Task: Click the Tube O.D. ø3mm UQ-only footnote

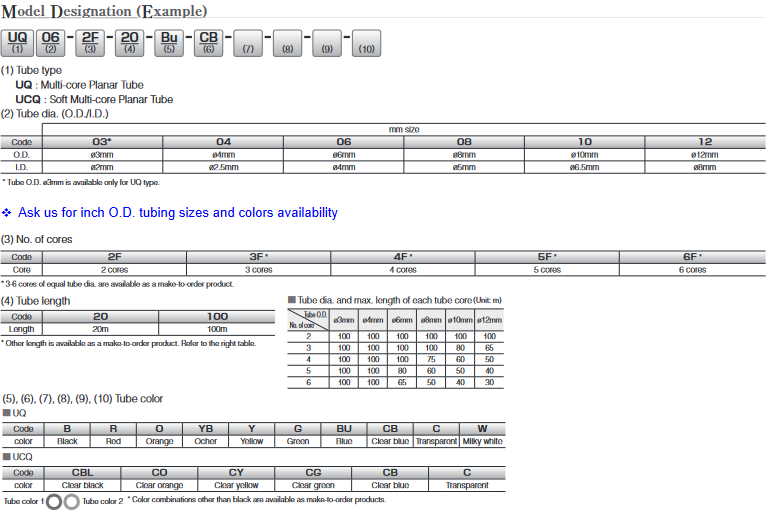Action: [81, 182]
